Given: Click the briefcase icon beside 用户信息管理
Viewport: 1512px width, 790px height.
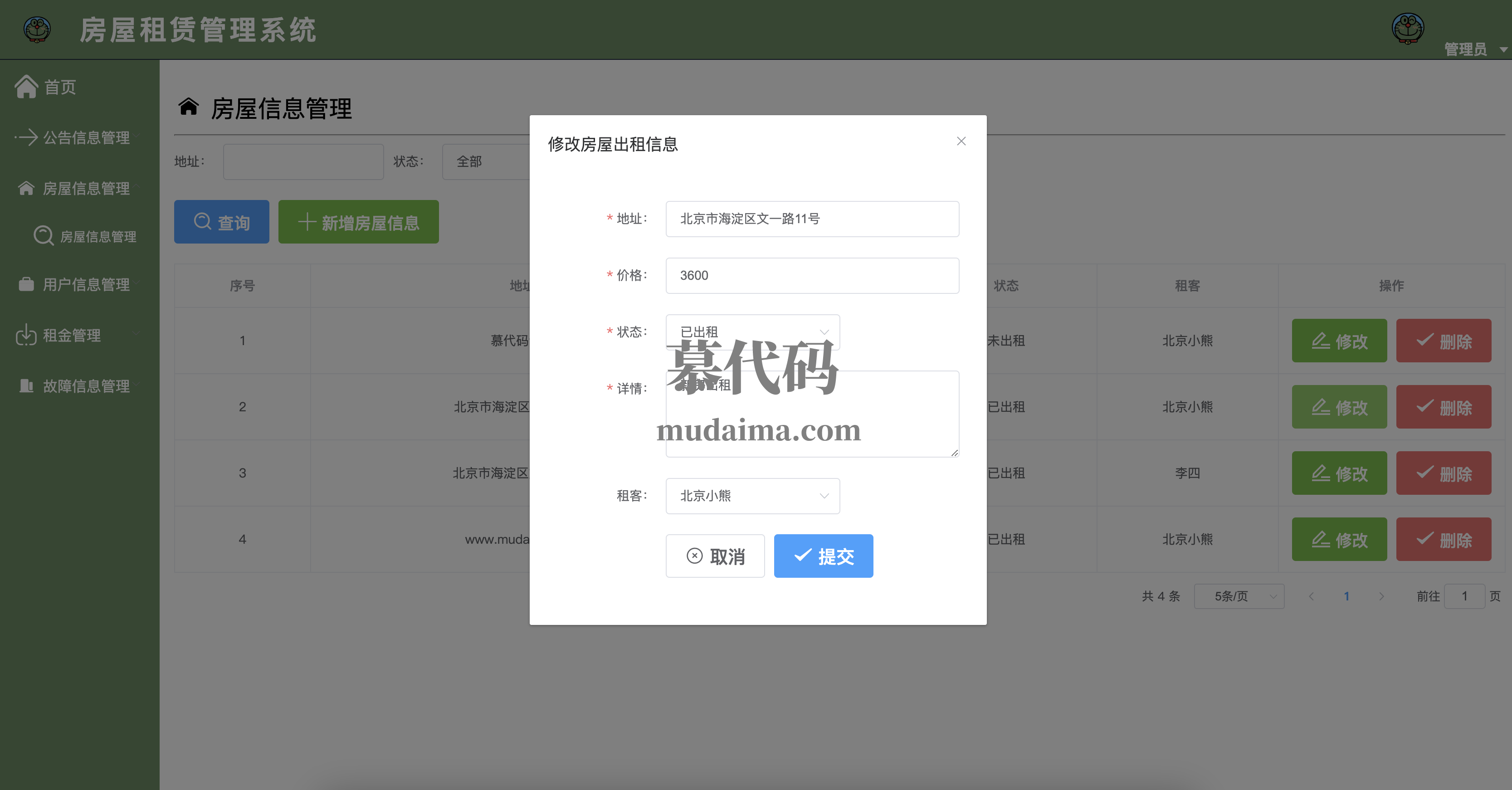Looking at the screenshot, I should coord(26,285).
